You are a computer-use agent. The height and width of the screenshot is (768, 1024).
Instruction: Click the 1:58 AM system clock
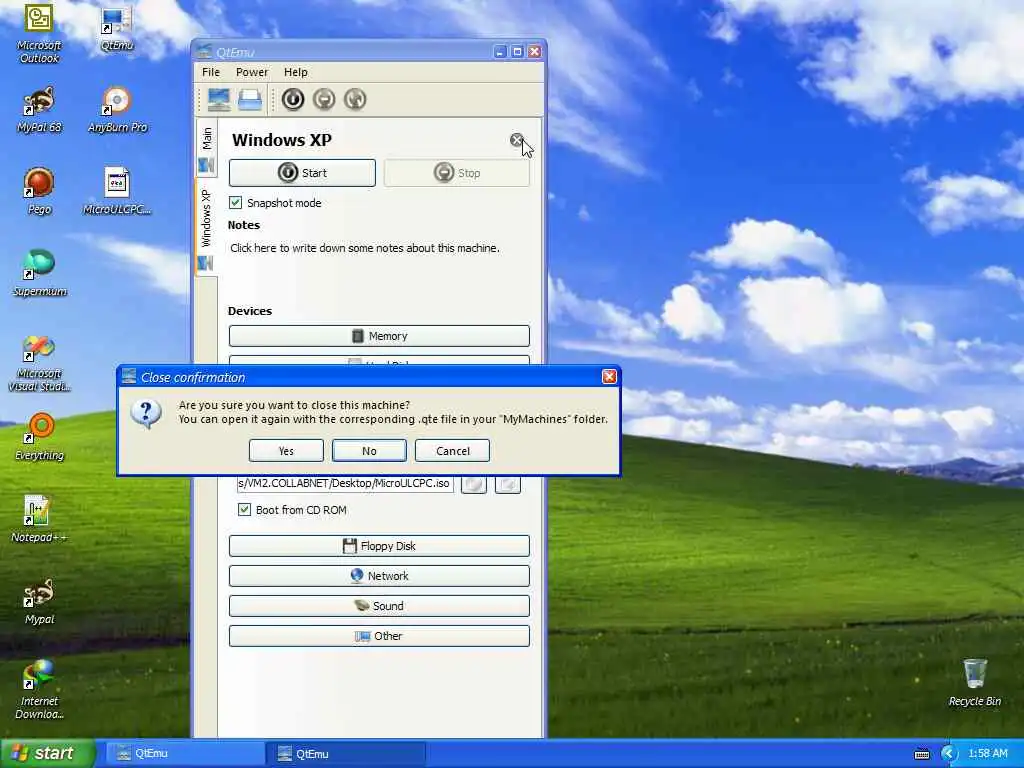click(x=987, y=754)
